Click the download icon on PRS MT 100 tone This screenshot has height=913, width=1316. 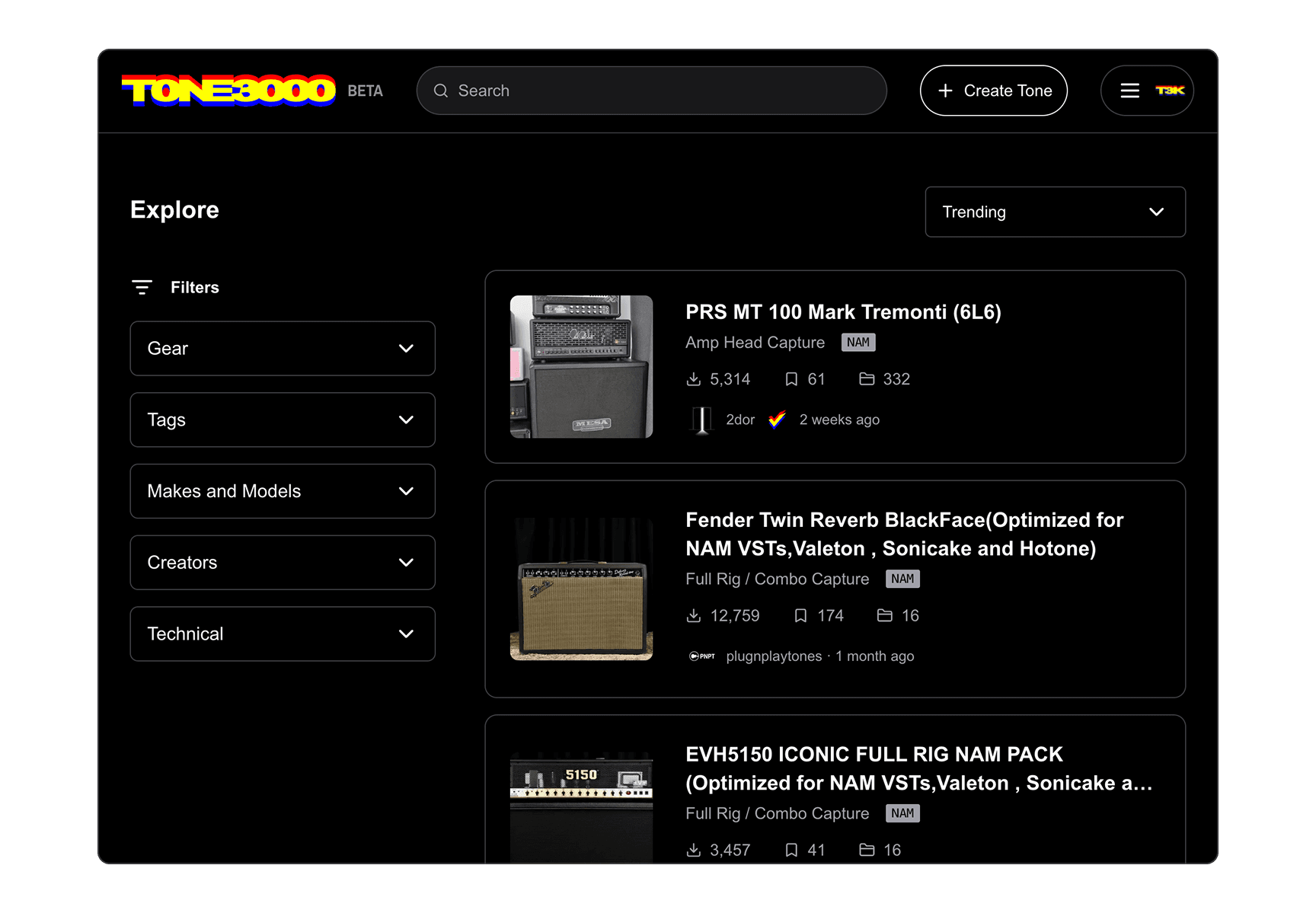point(695,378)
